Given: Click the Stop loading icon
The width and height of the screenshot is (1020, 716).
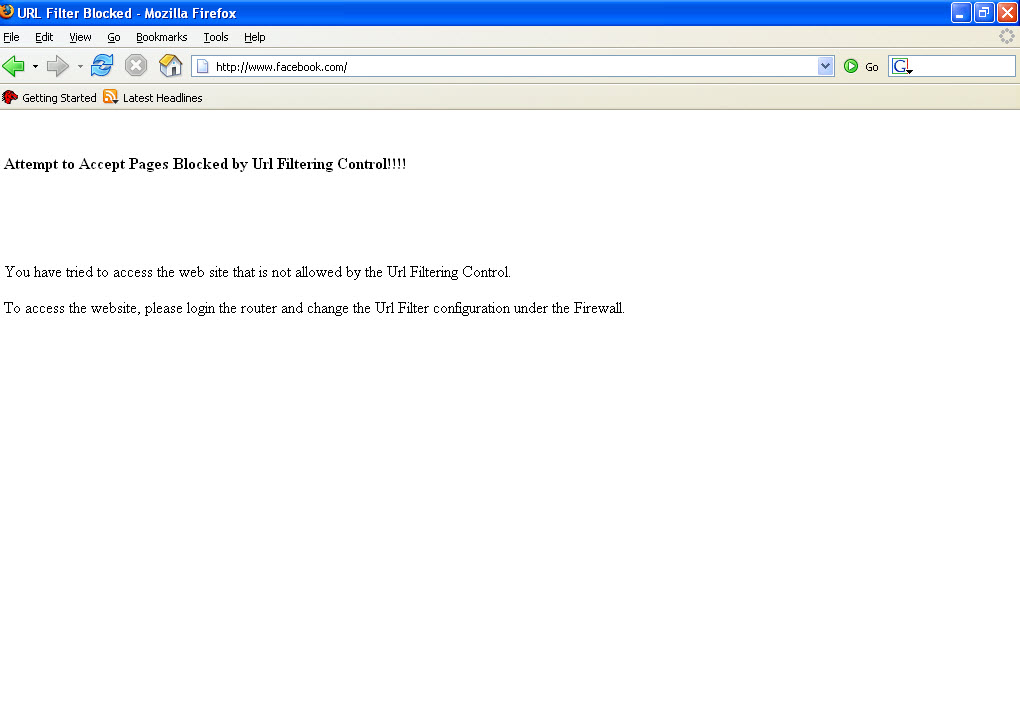Looking at the screenshot, I should tap(136, 66).
